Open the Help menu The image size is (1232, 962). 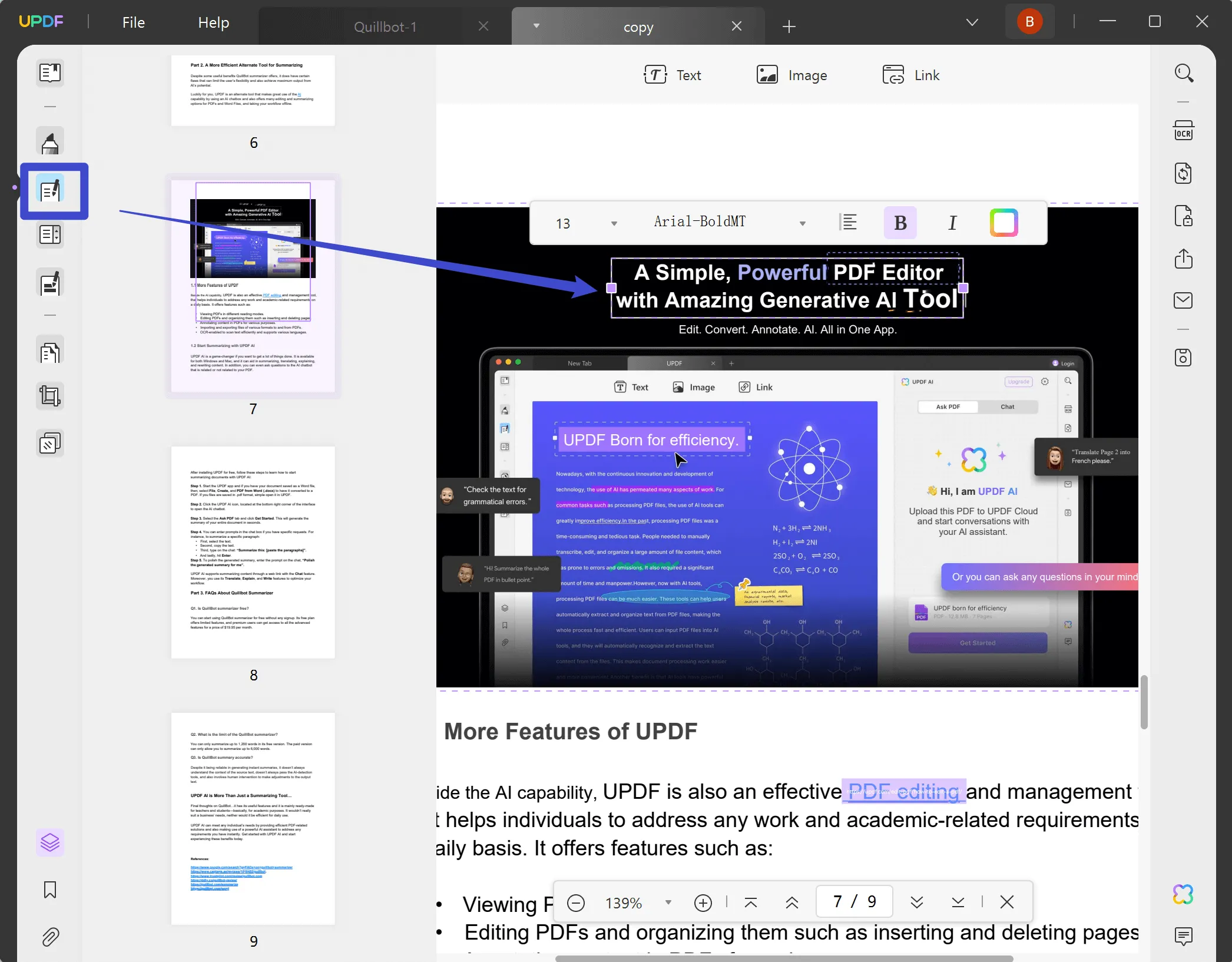pos(213,22)
